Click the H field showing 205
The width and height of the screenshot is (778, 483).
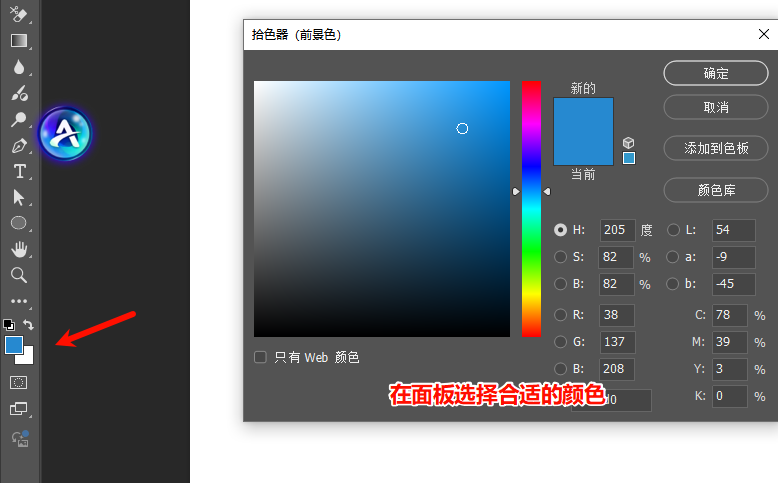click(x=617, y=230)
